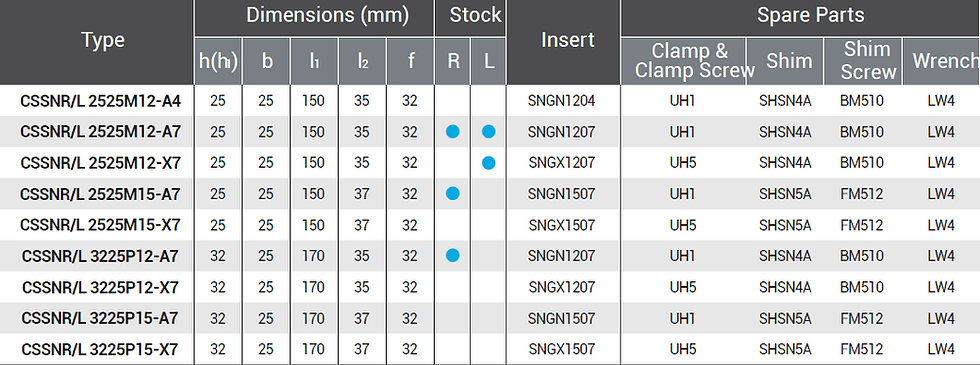Select type CSSNR/L 3225P12-A7
The width and height of the screenshot is (980, 365).
(x=101, y=256)
